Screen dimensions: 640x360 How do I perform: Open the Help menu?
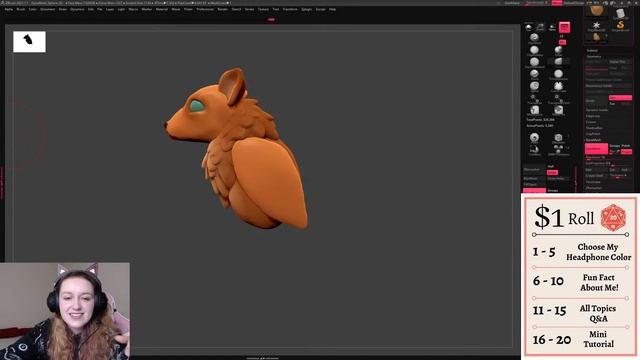(x=333, y=9)
